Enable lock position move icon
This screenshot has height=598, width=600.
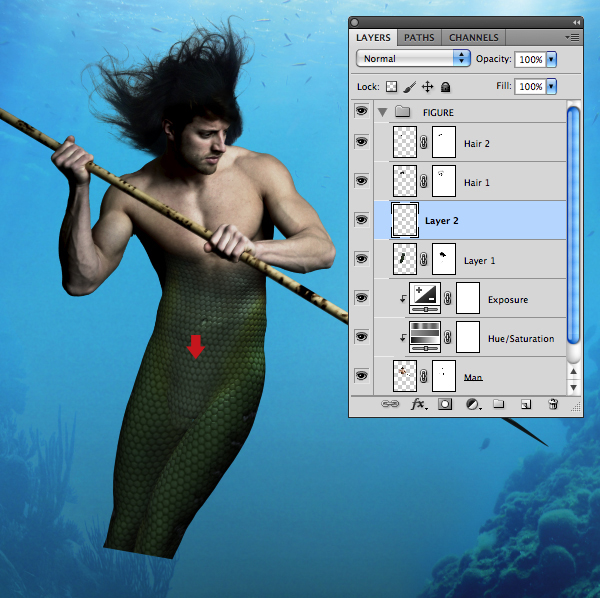click(x=427, y=87)
